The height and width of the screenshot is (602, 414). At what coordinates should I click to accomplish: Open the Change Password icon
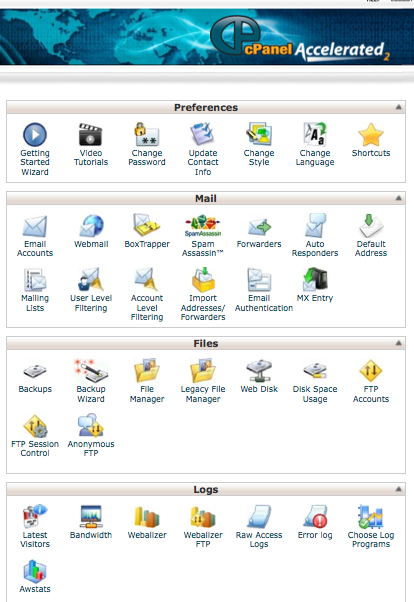pyautogui.click(x=147, y=135)
